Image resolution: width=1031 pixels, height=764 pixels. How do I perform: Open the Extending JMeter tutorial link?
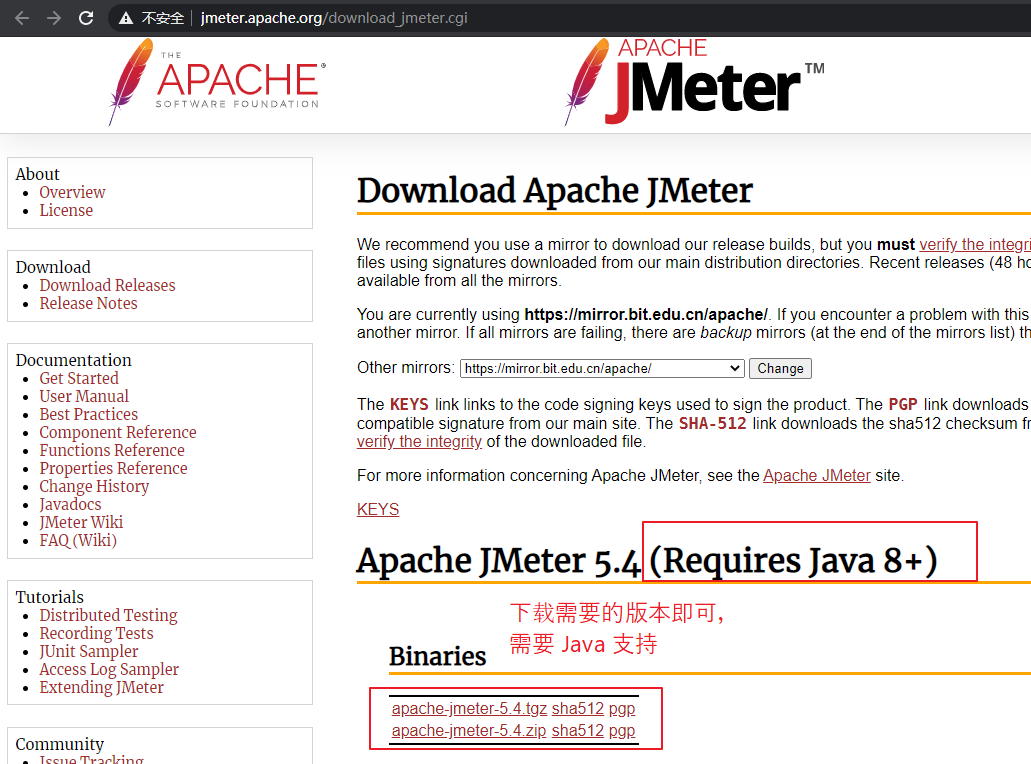click(x=101, y=687)
